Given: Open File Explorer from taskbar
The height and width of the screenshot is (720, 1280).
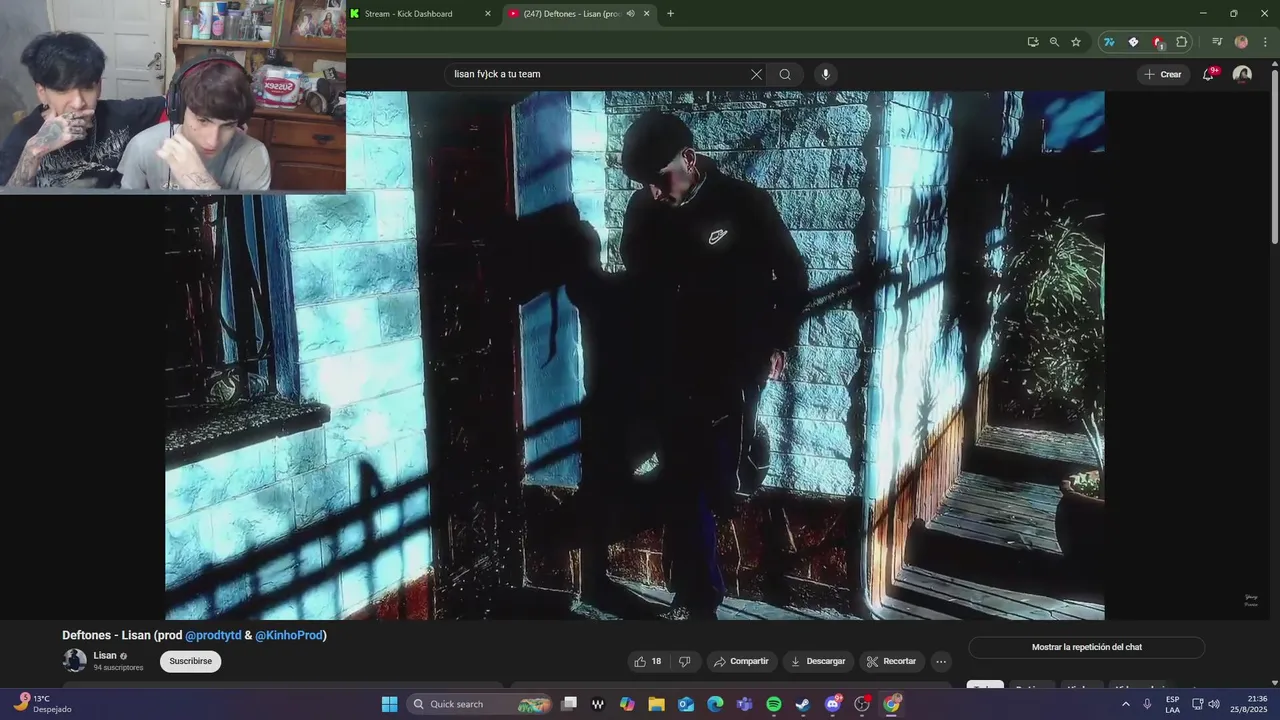Looking at the screenshot, I should coord(656,704).
